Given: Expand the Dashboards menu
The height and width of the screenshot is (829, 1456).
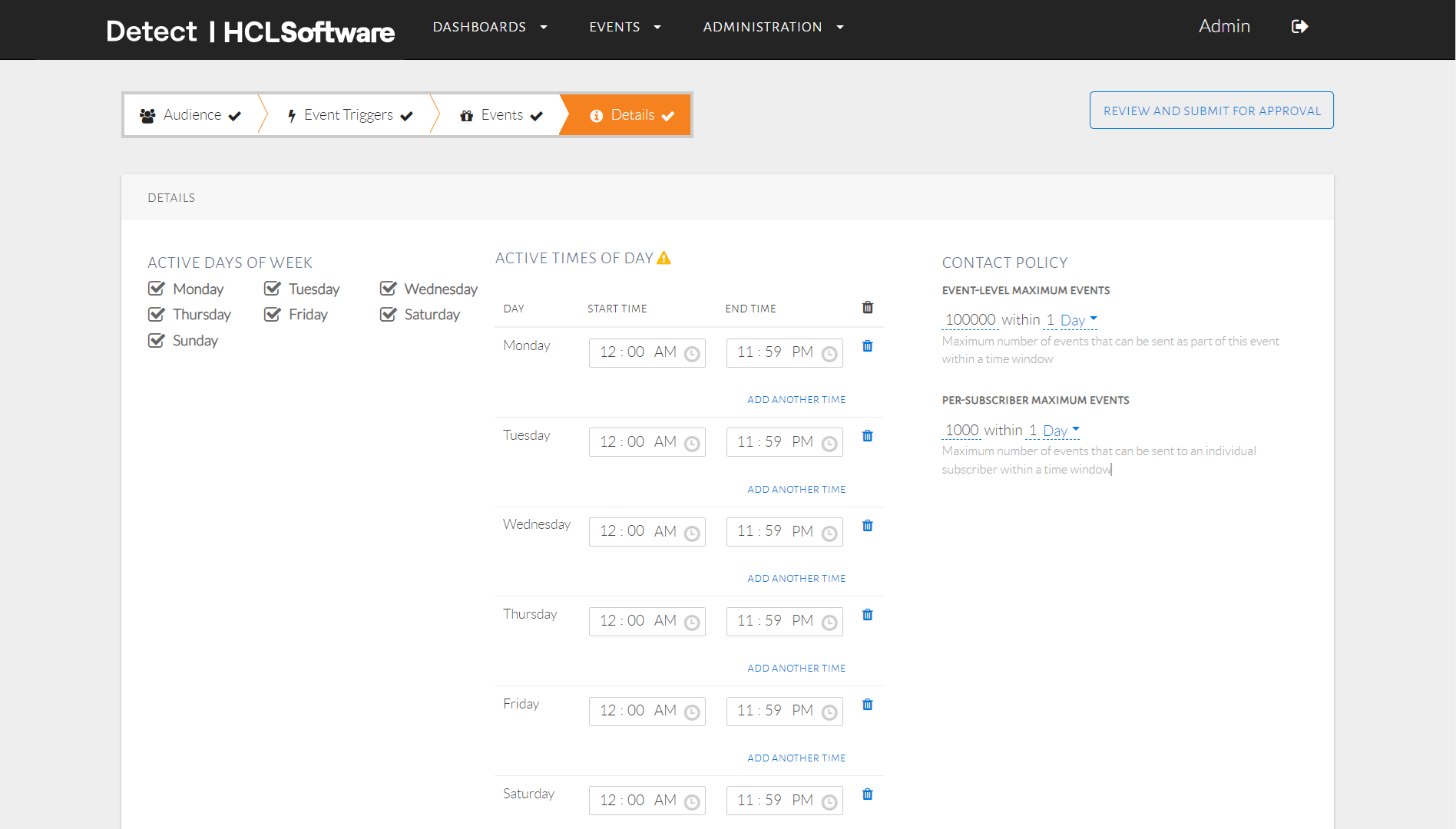Looking at the screenshot, I should tap(490, 27).
